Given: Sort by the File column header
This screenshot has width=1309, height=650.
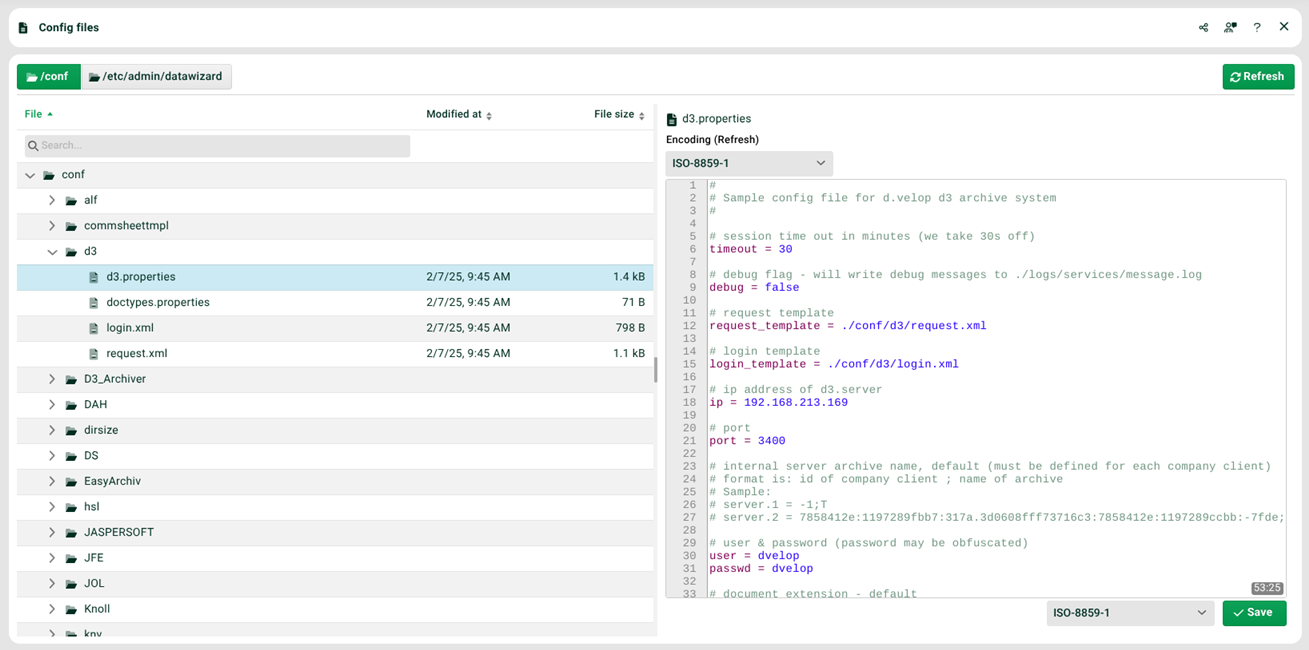Looking at the screenshot, I should [x=39, y=114].
